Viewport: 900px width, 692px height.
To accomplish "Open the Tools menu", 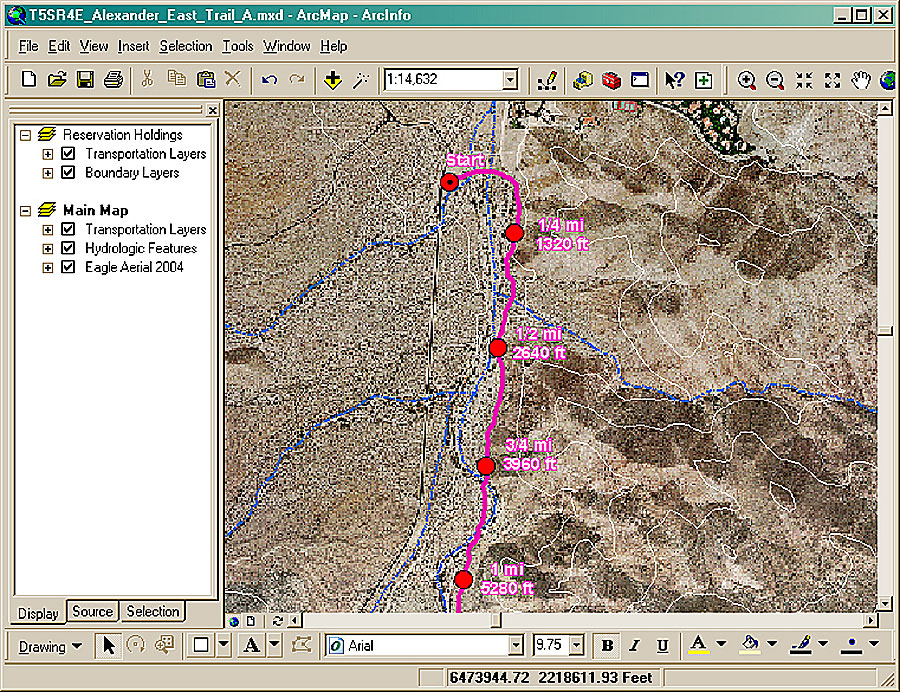I will point(238,46).
